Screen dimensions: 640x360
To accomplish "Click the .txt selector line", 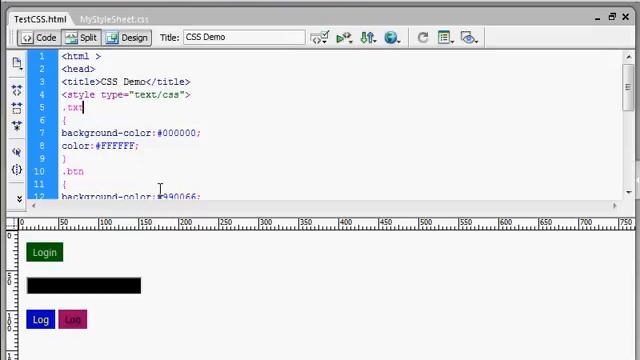I will pos(72,107).
